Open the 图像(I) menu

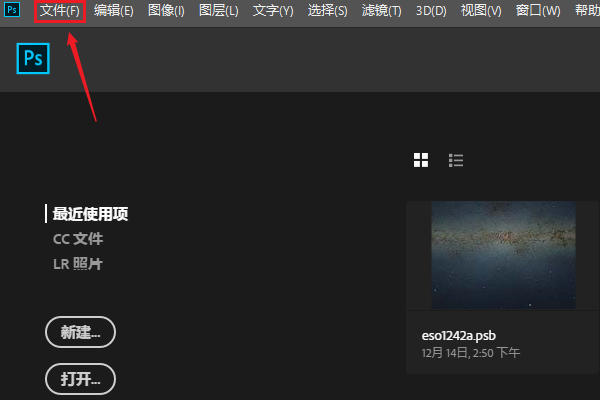point(166,11)
